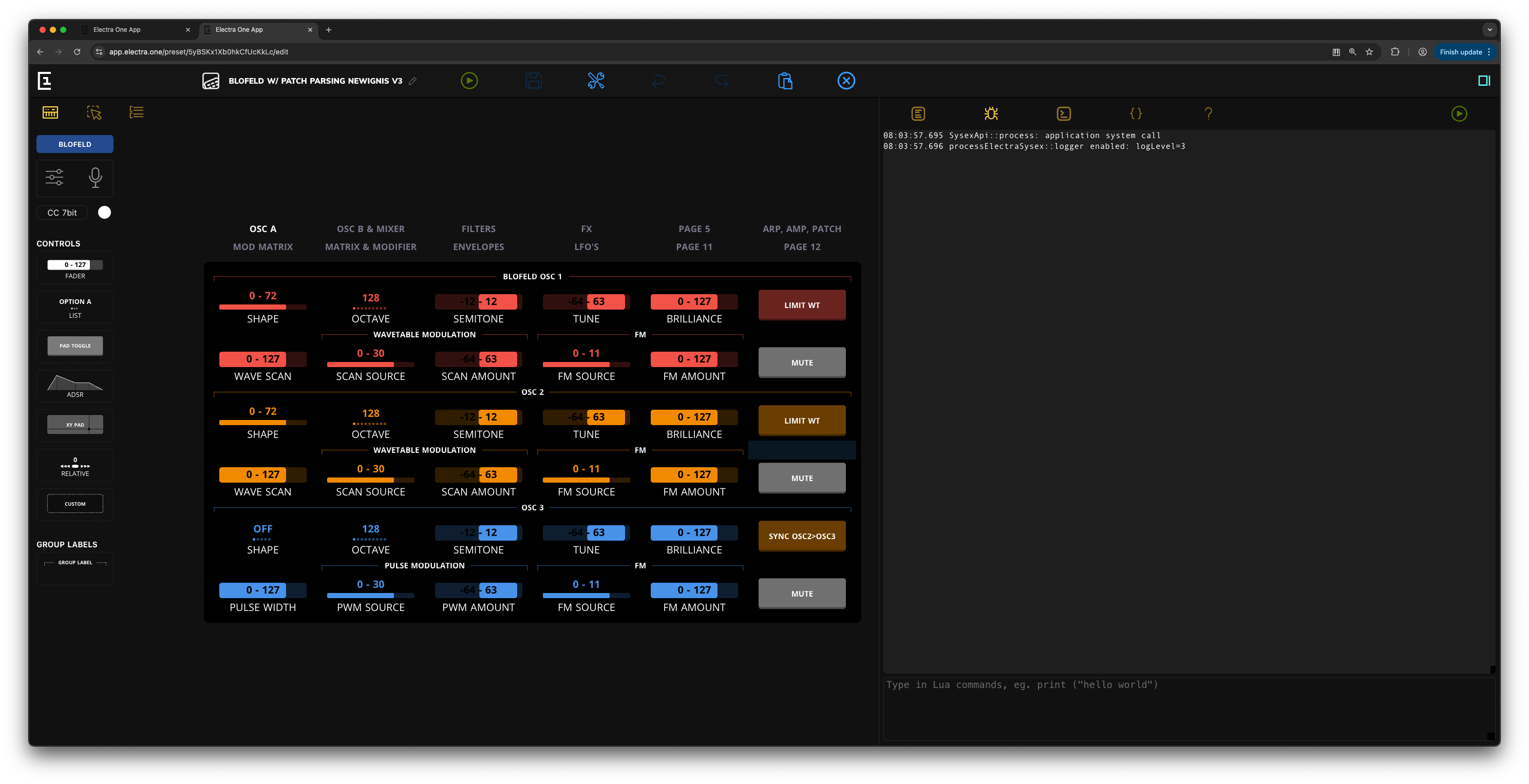Open the CC 7bit message type dropdown
Viewport: 1529px width, 784px height.
62,213
